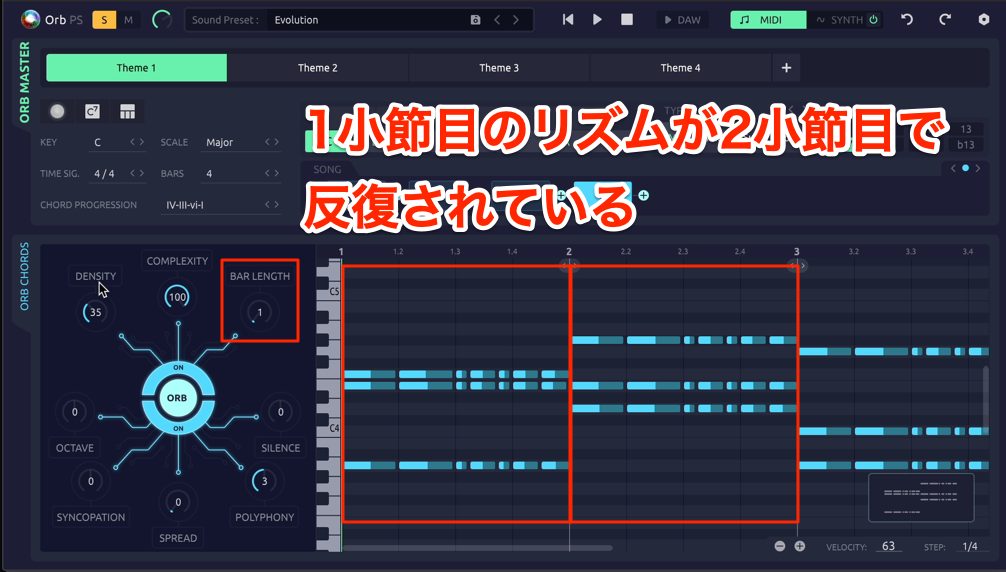Select the Theme 3 tab
This screenshot has height=572, width=1006.
point(499,68)
